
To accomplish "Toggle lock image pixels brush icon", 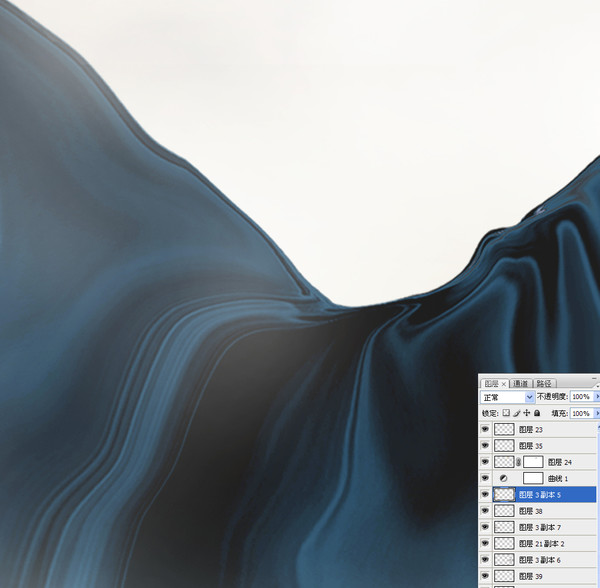I will (x=517, y=413).
